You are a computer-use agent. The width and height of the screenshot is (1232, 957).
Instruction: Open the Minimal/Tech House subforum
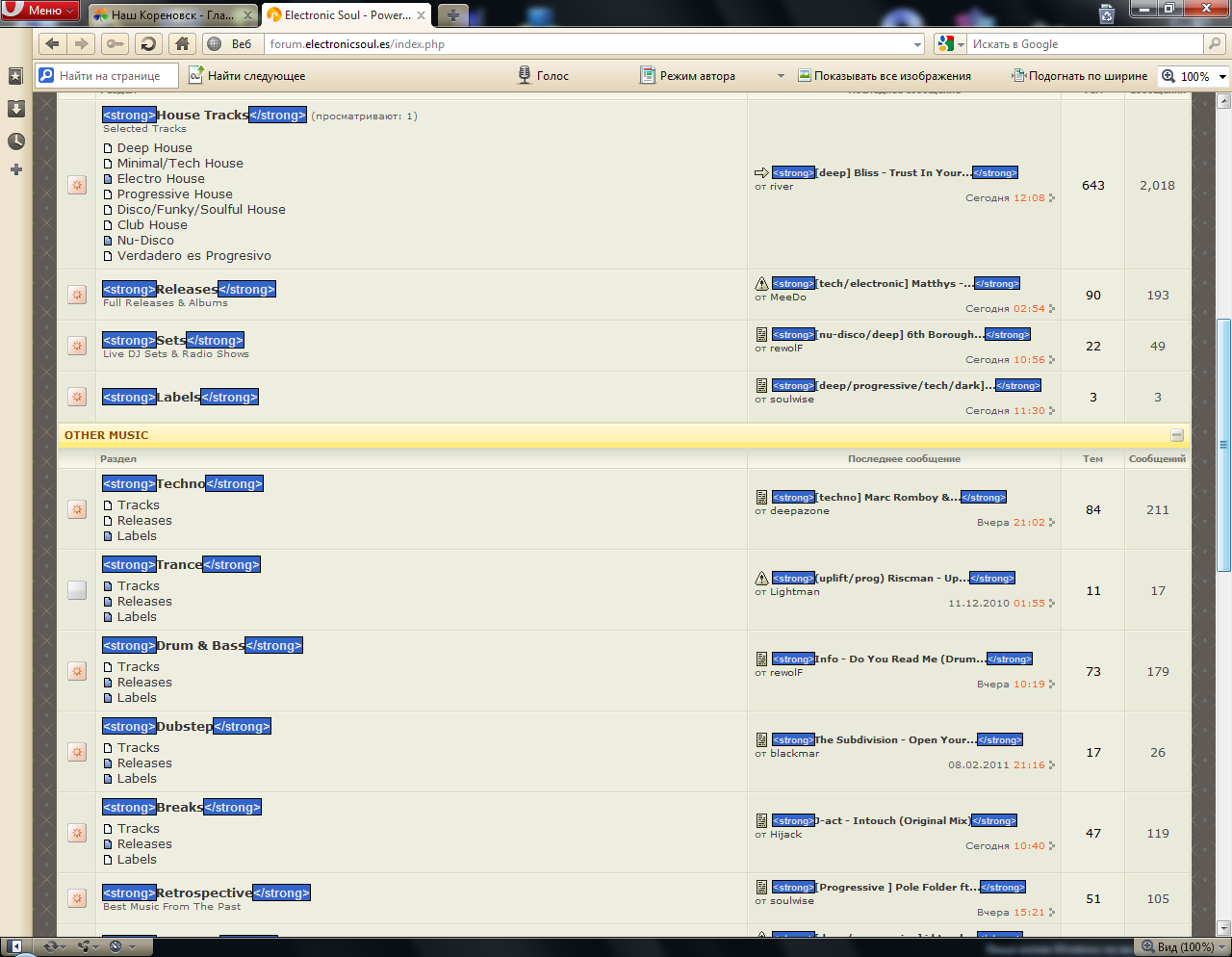(x=180, y=164)
